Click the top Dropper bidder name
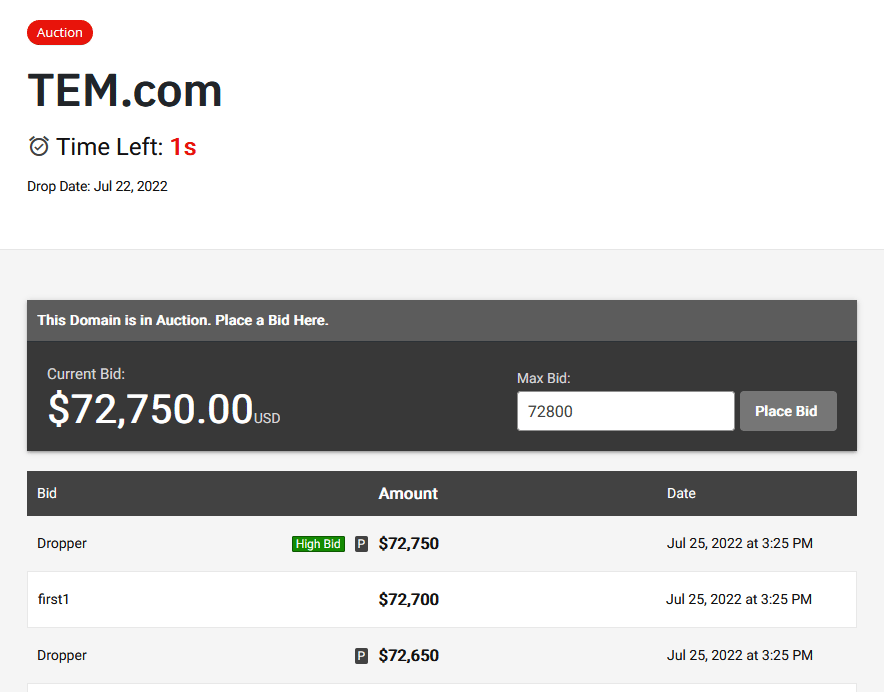 coord(62,544)
